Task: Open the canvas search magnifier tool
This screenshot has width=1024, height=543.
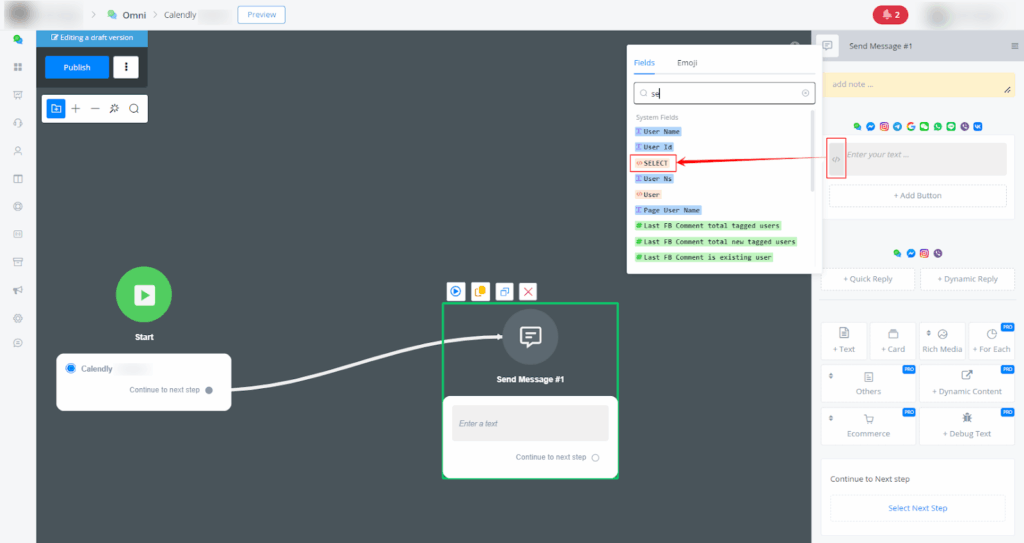Action: pyautogui.click(x=134, y=108)
